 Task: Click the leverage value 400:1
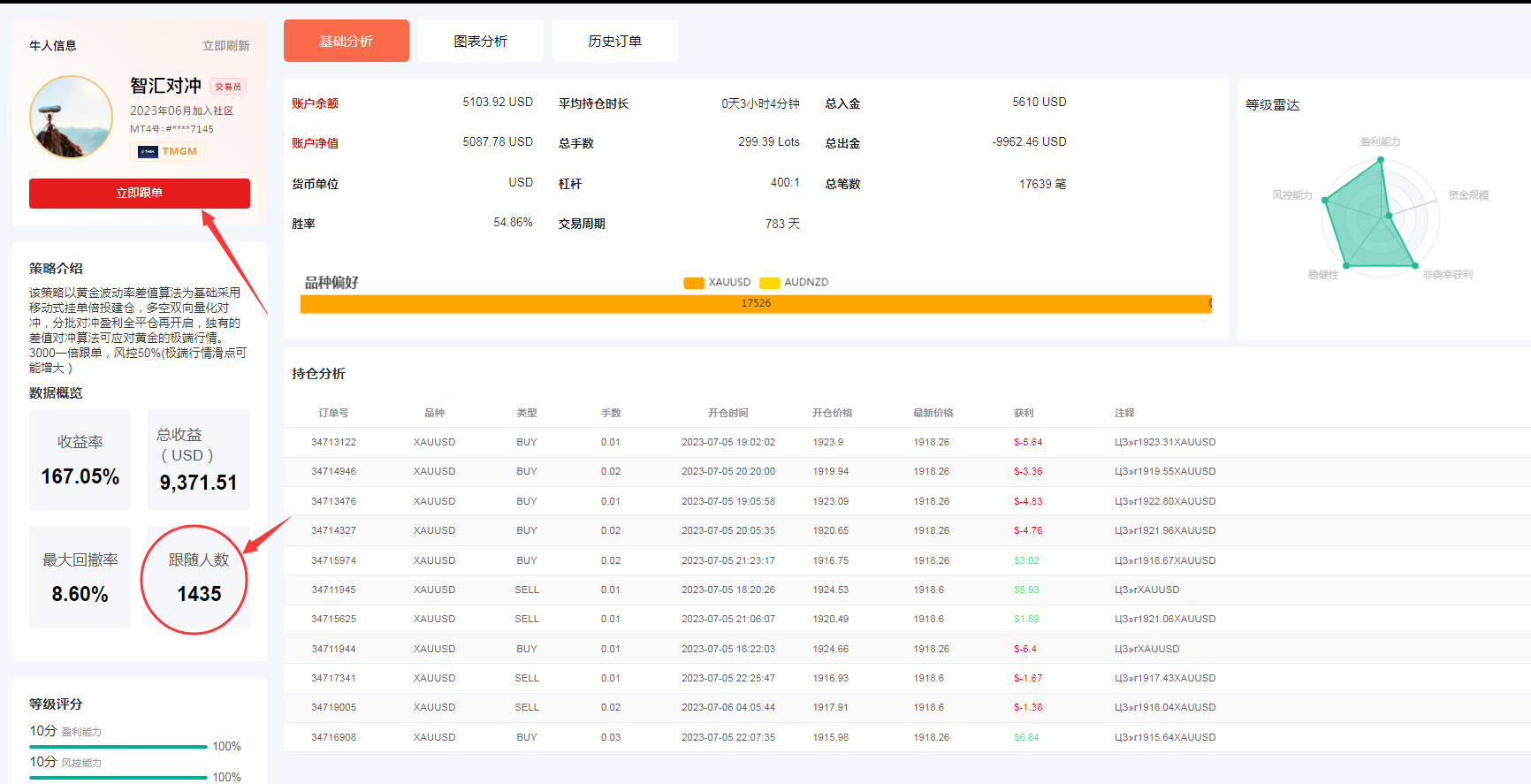coord(785,182)
